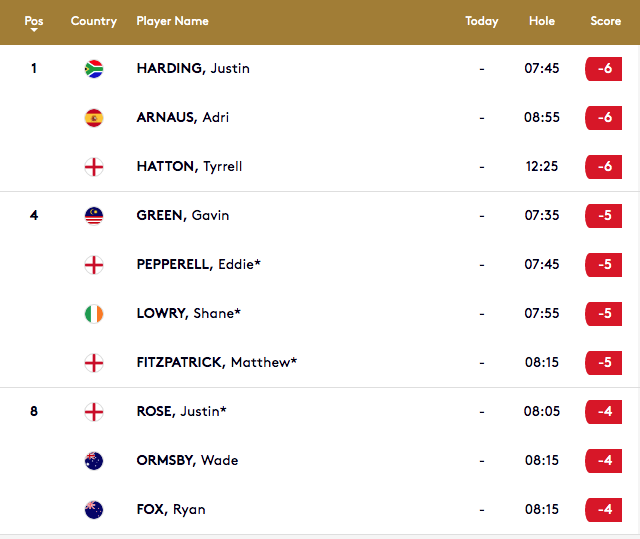Click Adri Arnaus red -6 score badge

pyautogui.click(x=603, y=118)
